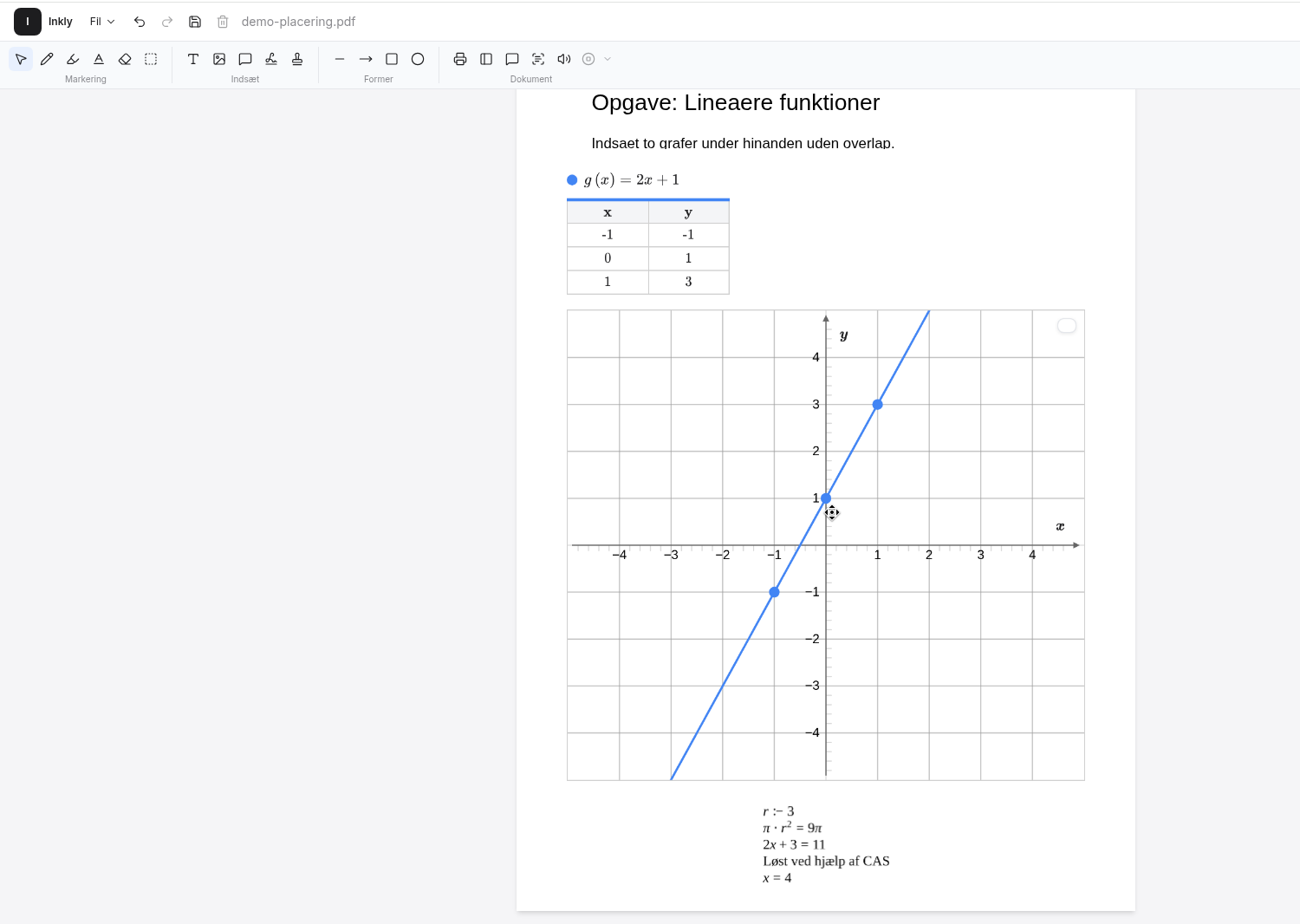Image resolution: width=1300 pixels, height=924 pixels.
Task: Redo the undone action
Action: pos(167,22)
